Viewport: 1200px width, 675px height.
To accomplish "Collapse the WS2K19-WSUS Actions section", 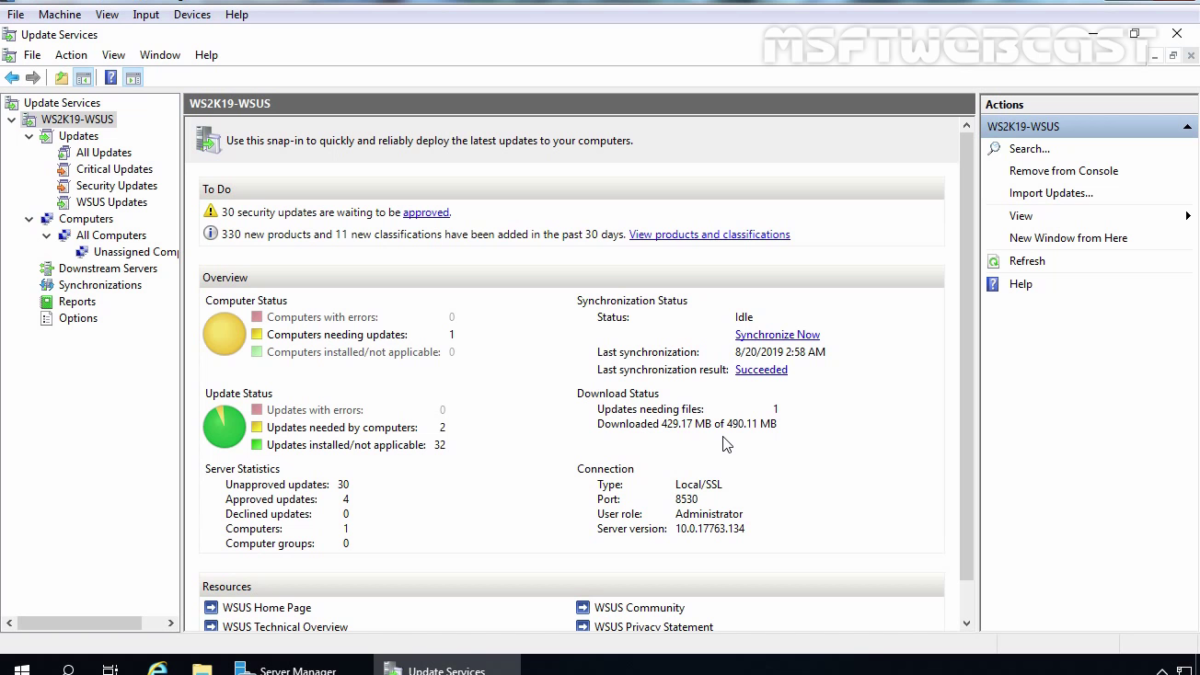I will [x=1187, y=127].
